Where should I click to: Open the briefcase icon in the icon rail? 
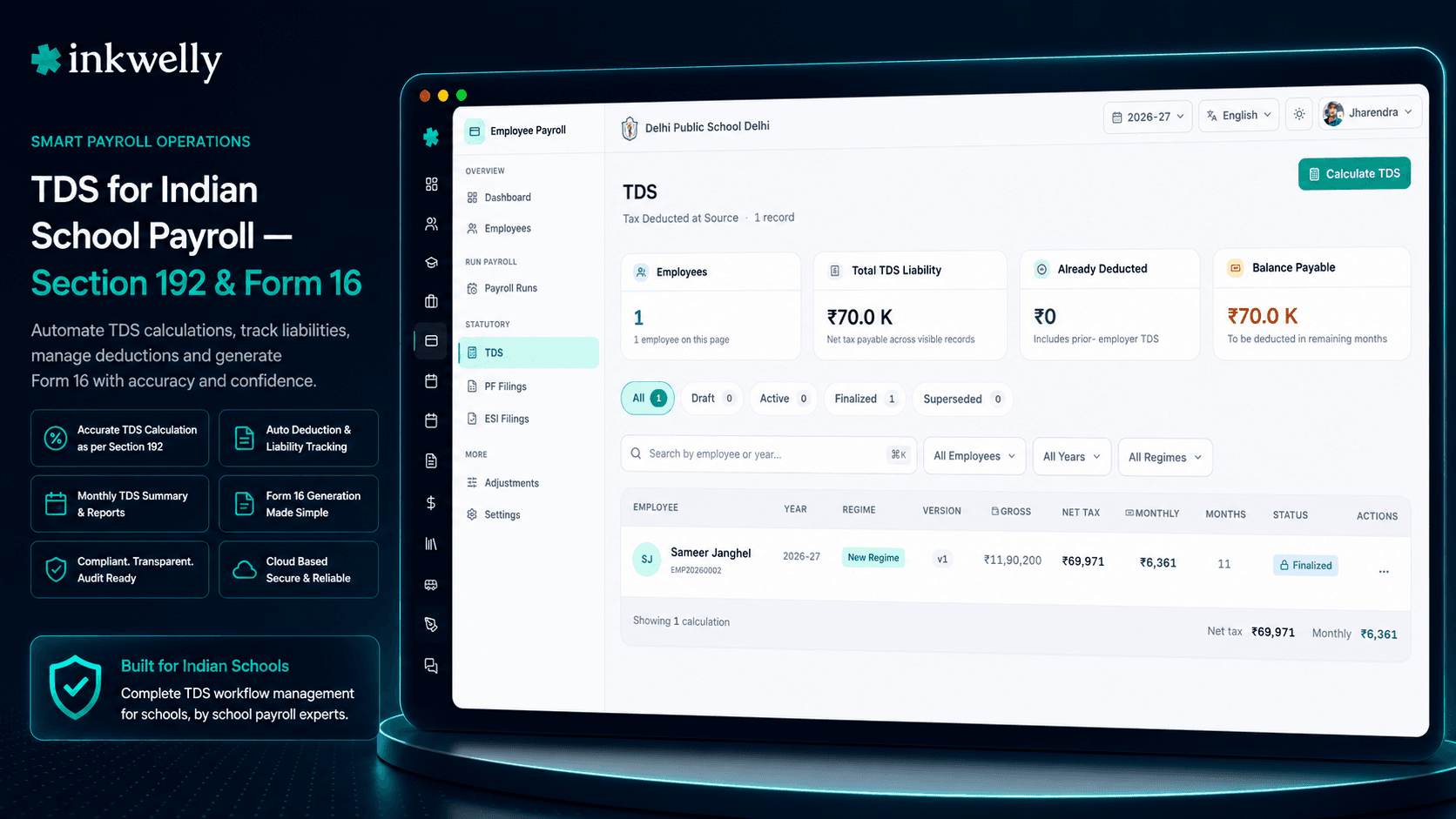pos(431,301)
